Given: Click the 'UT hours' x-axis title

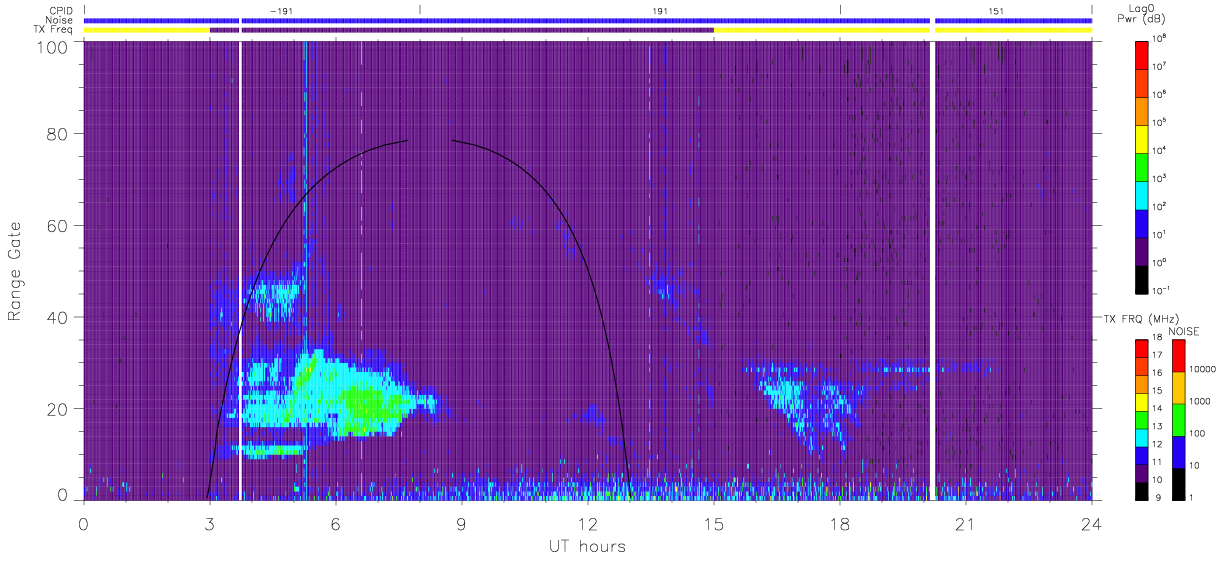Looking at the screenshot, I should 587,546.
